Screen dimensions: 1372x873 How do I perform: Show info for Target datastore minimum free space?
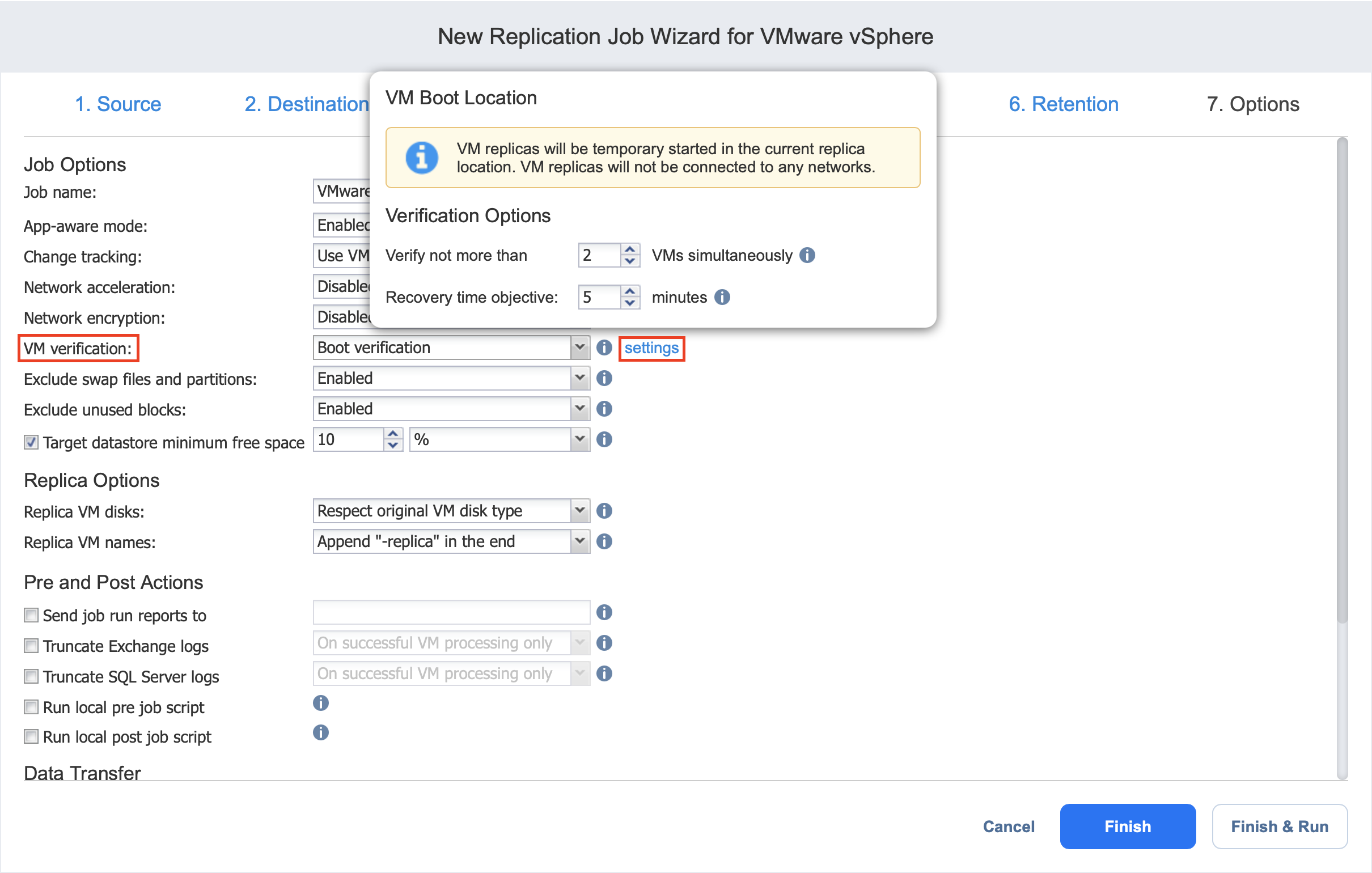[x=604, y=439]
